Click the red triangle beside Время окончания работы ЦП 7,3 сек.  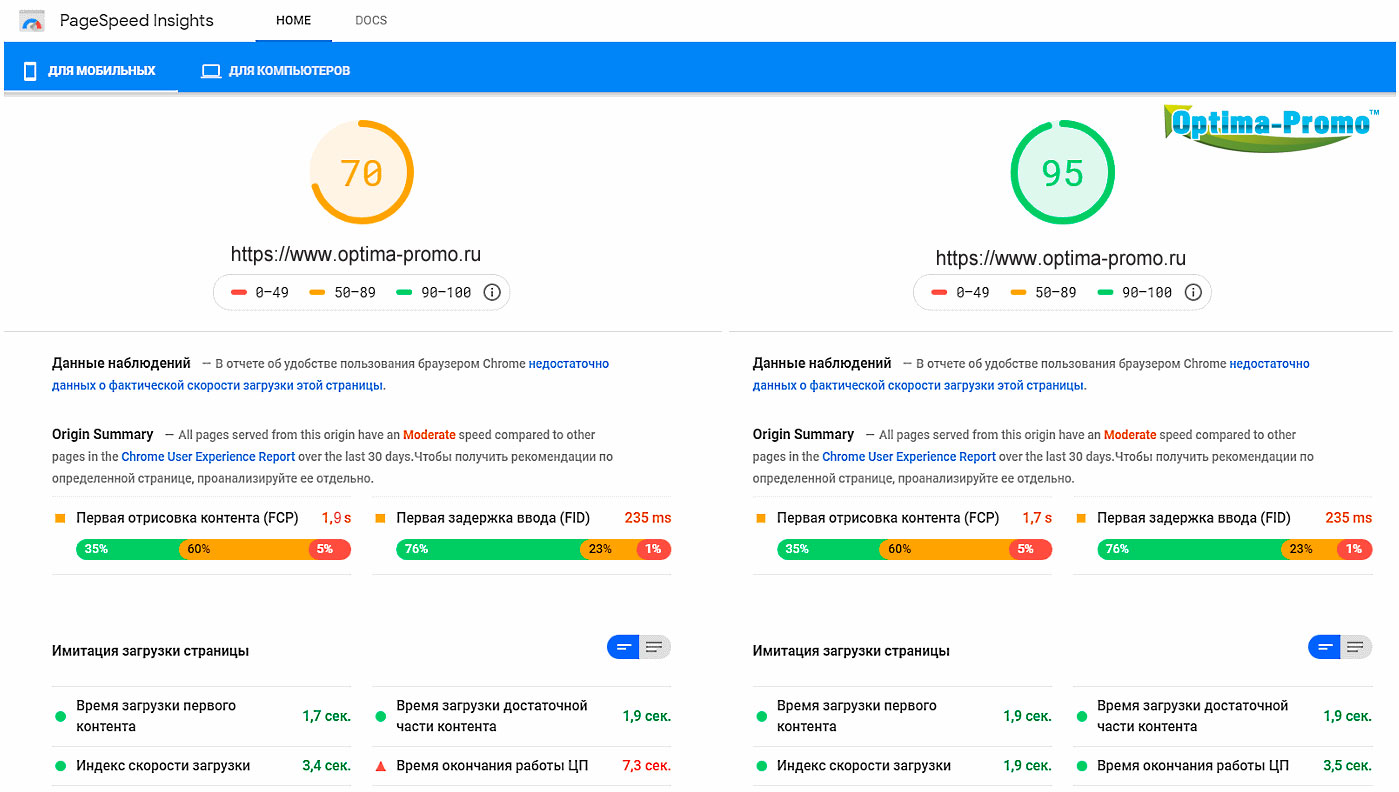click(x=380, y=766)
